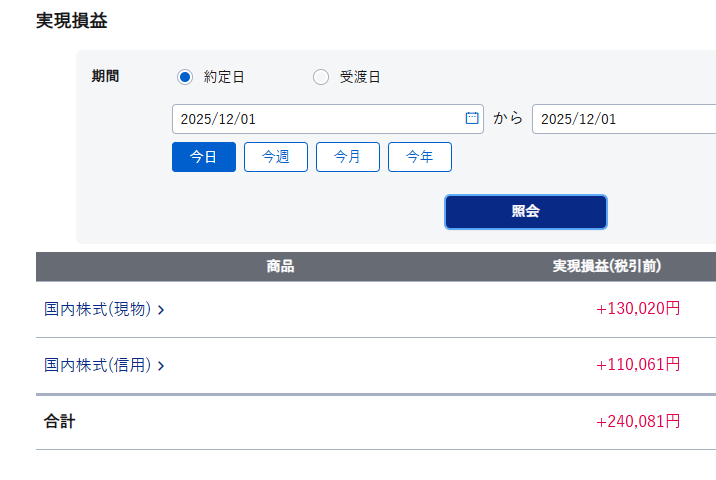Image resolution: width=716 pixels, height=480 pixels.
Task: Click the chevron beside 国内株式(信用)
Action: tap(161, 366)
